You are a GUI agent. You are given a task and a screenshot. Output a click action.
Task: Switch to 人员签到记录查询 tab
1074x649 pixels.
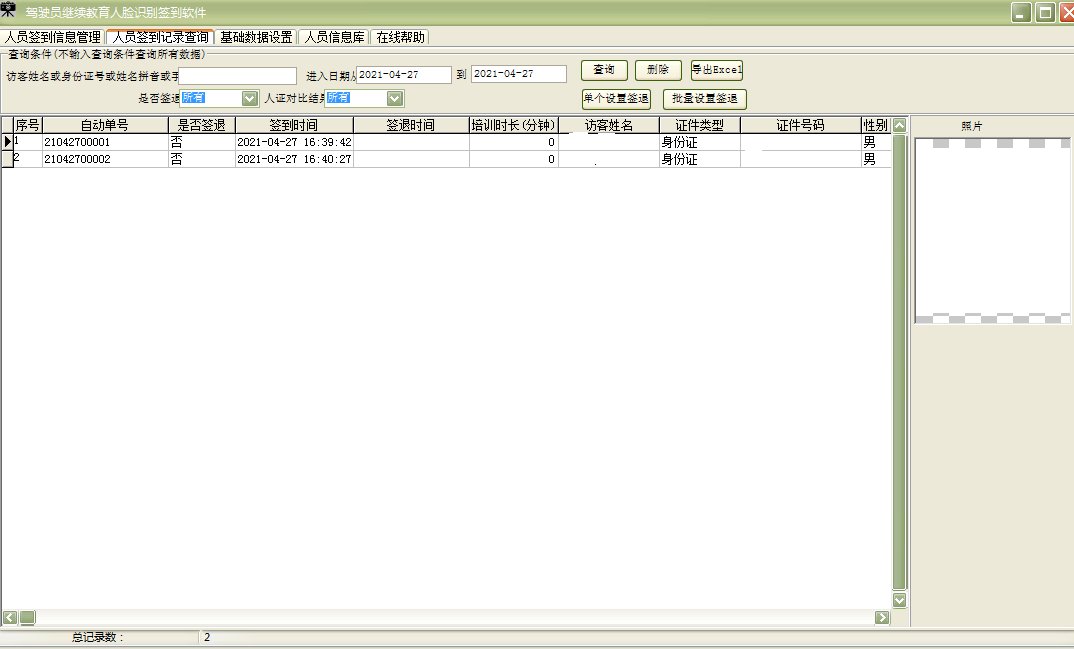[160, 37]
